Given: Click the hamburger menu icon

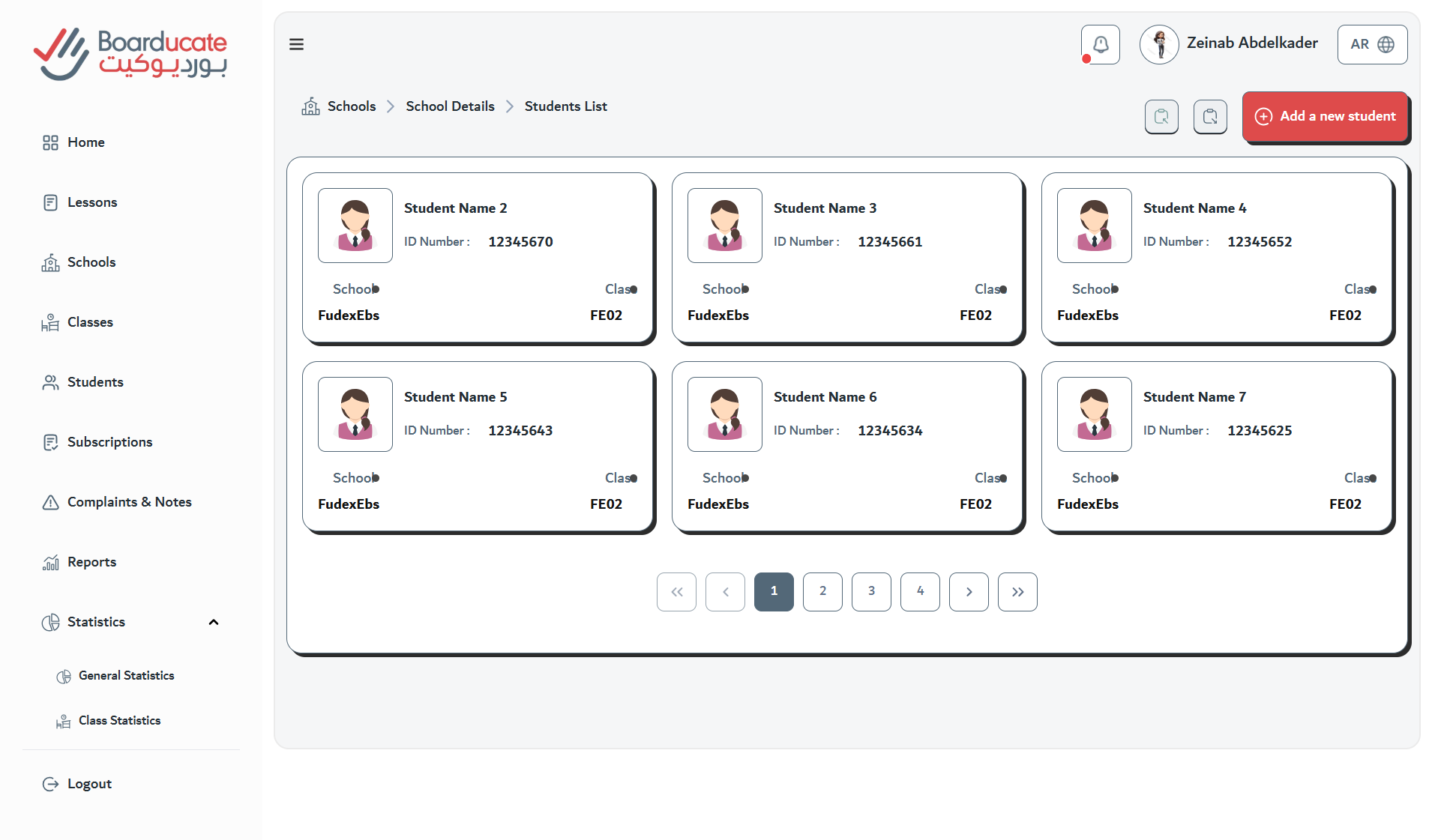Looking at the screenshot, I should coord(296,44).
